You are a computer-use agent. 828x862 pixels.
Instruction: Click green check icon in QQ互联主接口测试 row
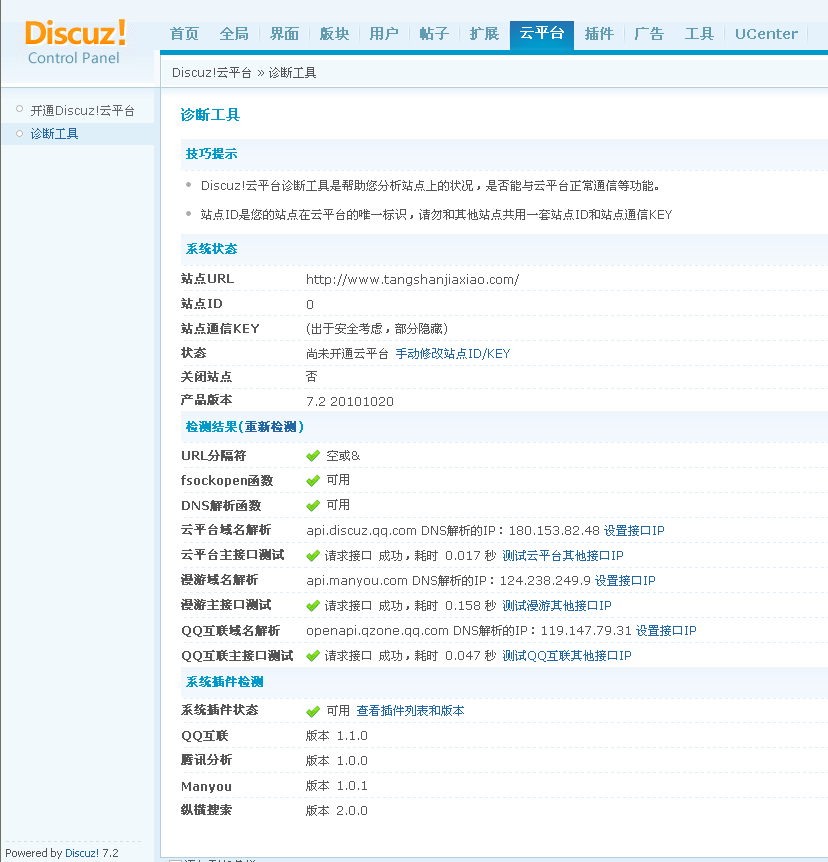(x=313, y=656)
